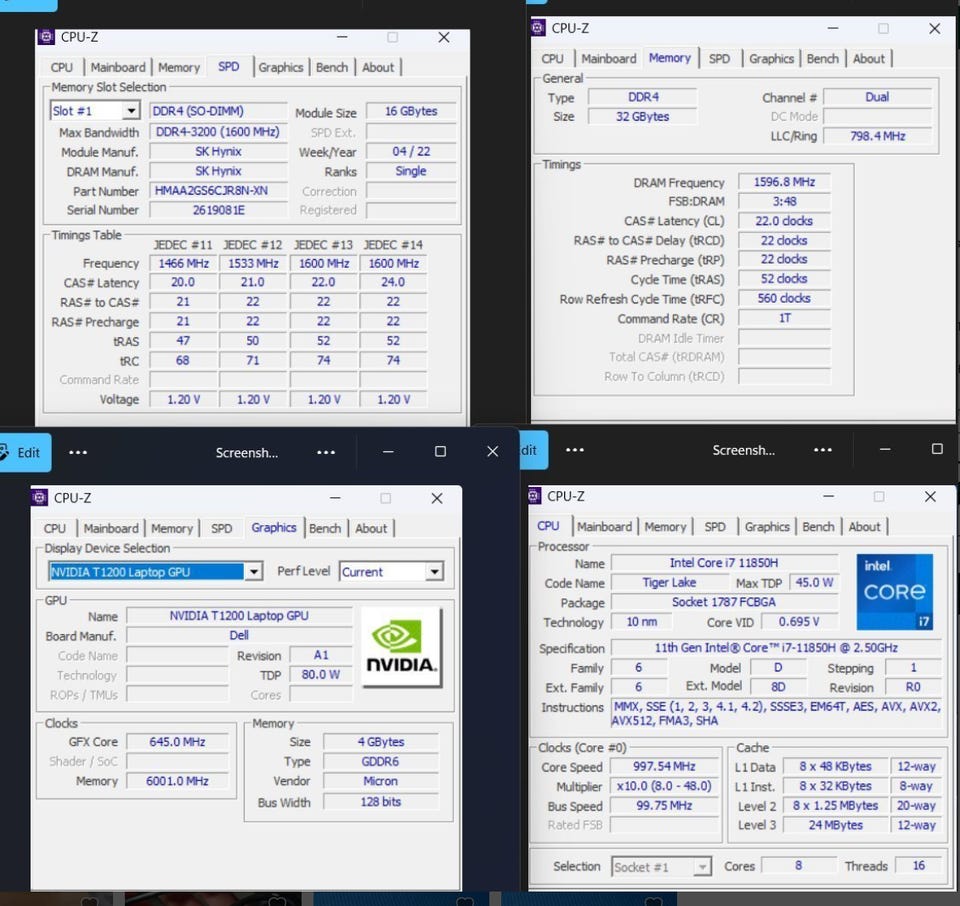The height and width of the screenshot is (906, 960).
Task: Click the Multiplier value x10.0 (8.0 - 48.0)
Action: pos(664,786)
